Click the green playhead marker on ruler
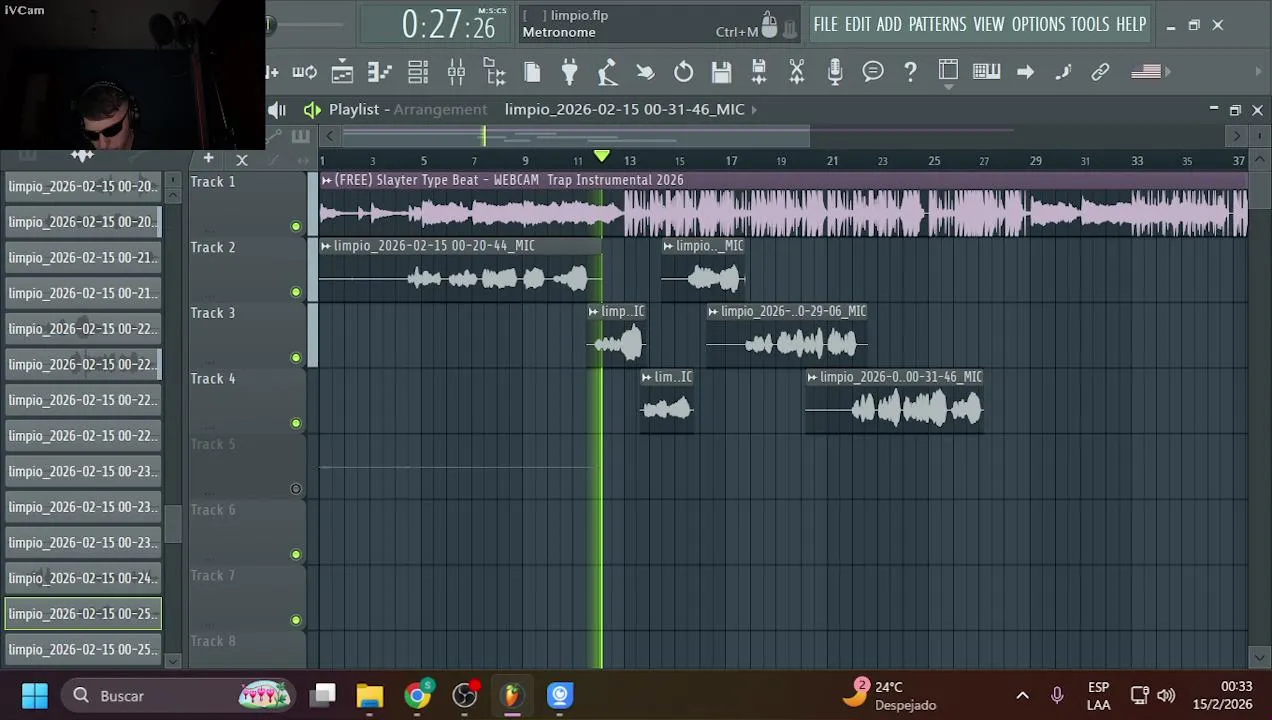The width and height of the screenshot is (1272, 720). point(601,157)
